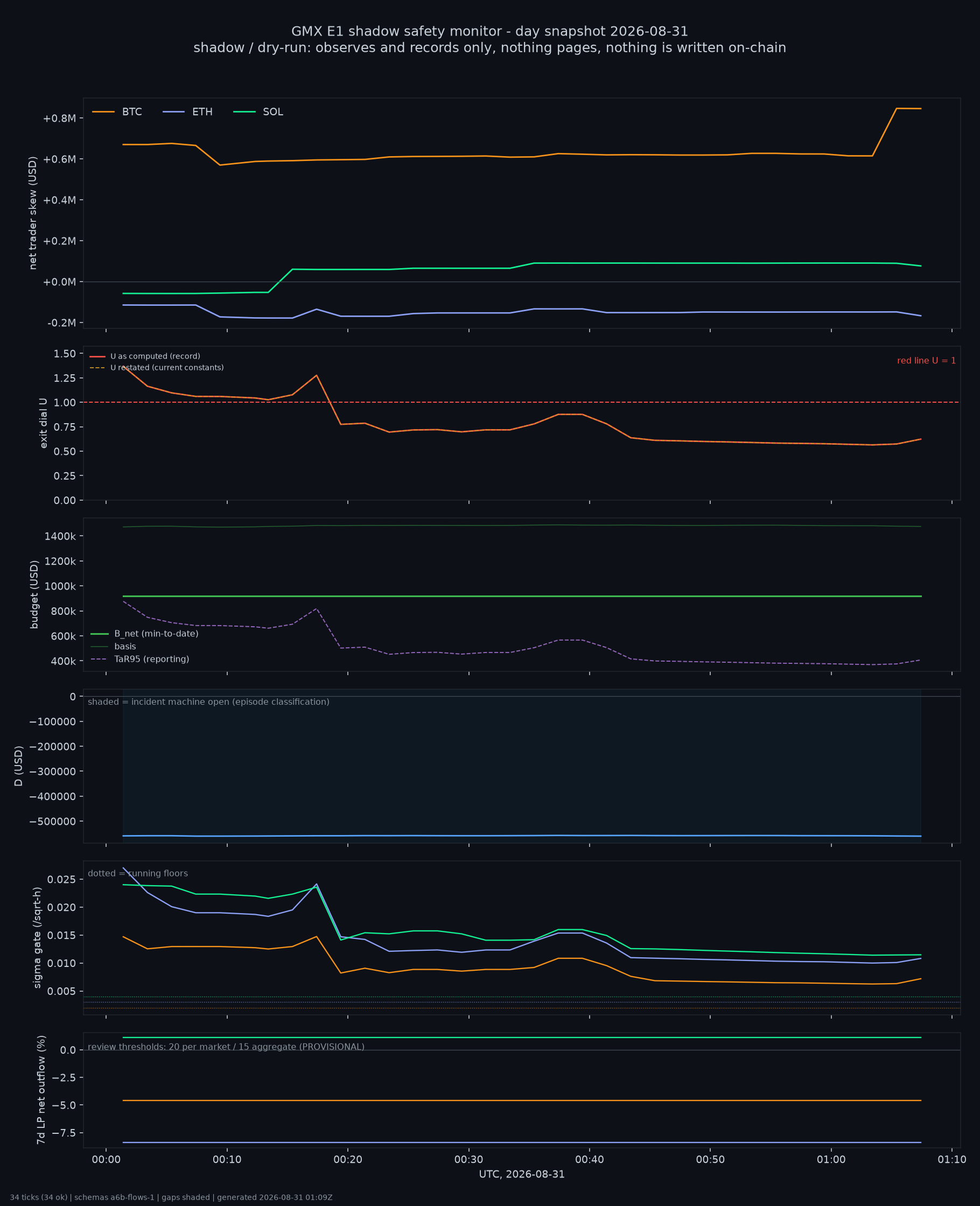Click the '800k' budget tick label
This screenshot has height=1206, width=980.
(63, 611)
